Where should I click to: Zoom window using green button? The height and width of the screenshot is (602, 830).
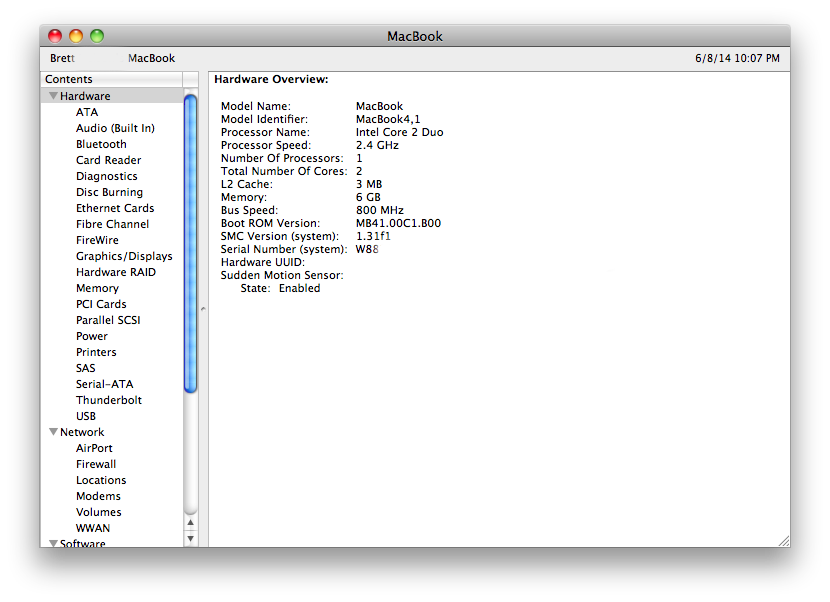97,36
